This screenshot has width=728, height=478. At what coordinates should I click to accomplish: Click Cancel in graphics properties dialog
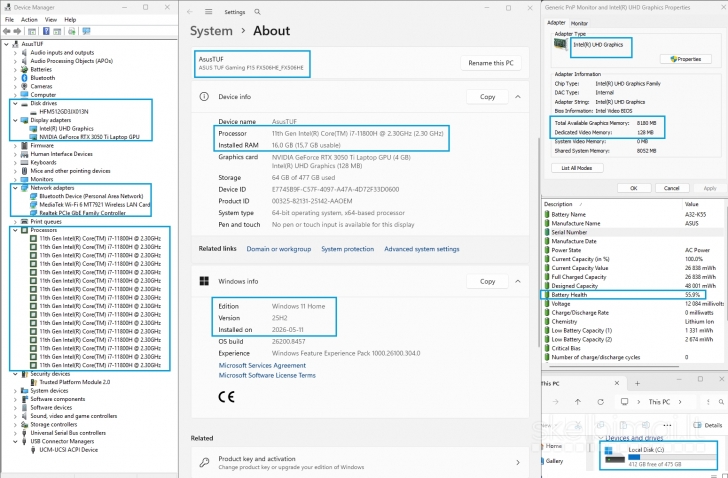[x=671, y=188]
